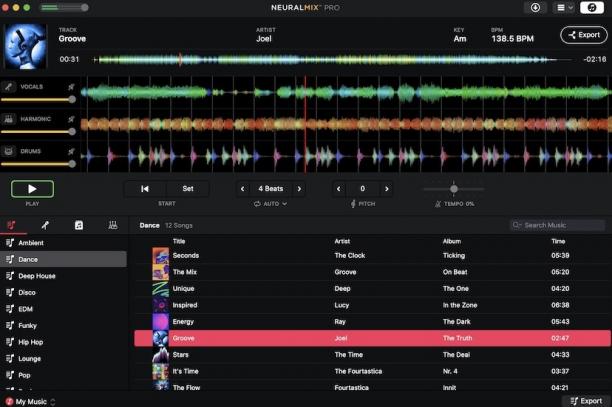Select the Ambient playlist

click(63, 243)
